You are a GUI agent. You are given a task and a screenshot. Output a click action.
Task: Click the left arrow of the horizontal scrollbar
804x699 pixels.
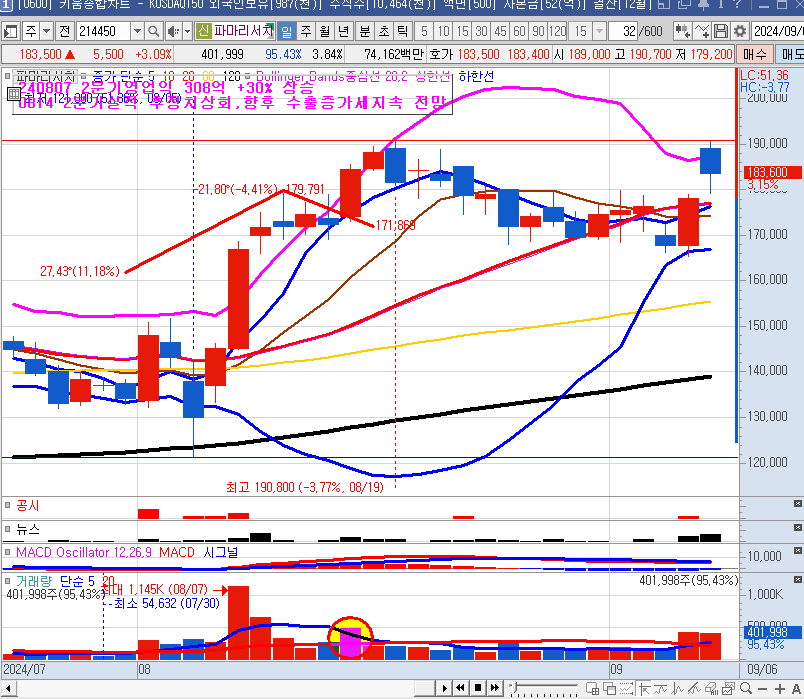(9, 688)
